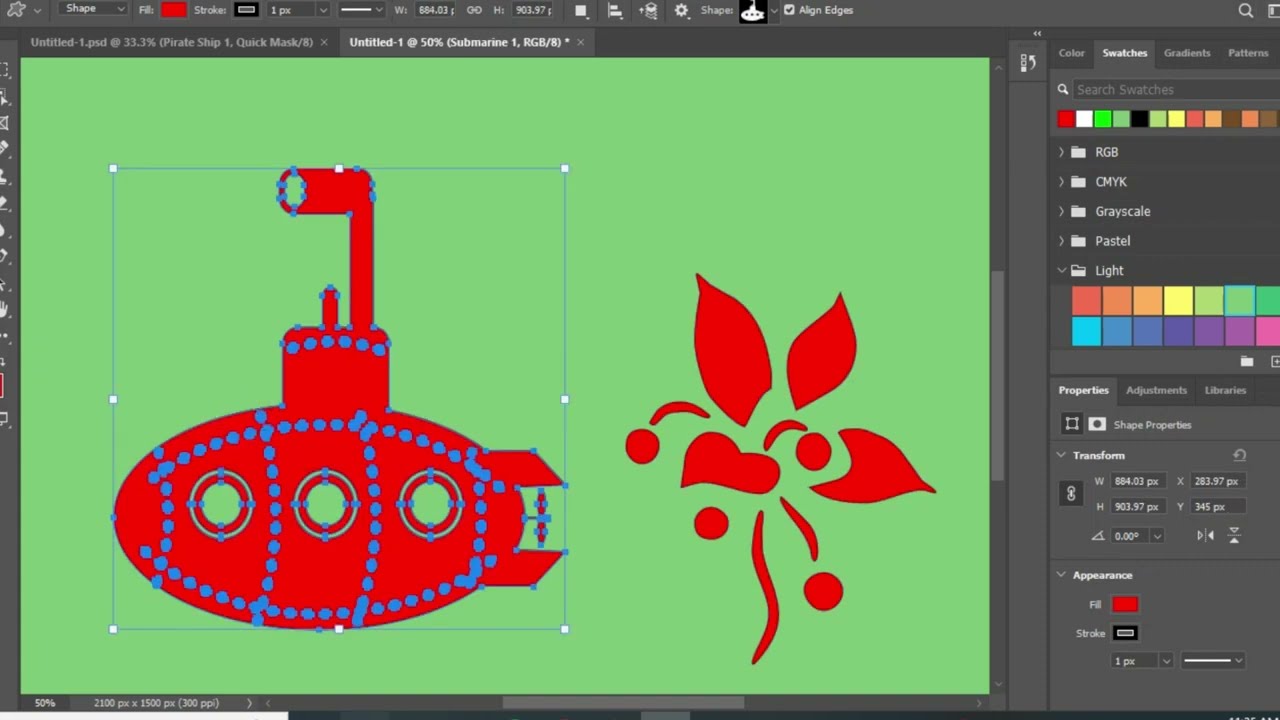Click the link width and height icon
The width and height of the screenshot is (1280, 720).
tap(474, 10)
